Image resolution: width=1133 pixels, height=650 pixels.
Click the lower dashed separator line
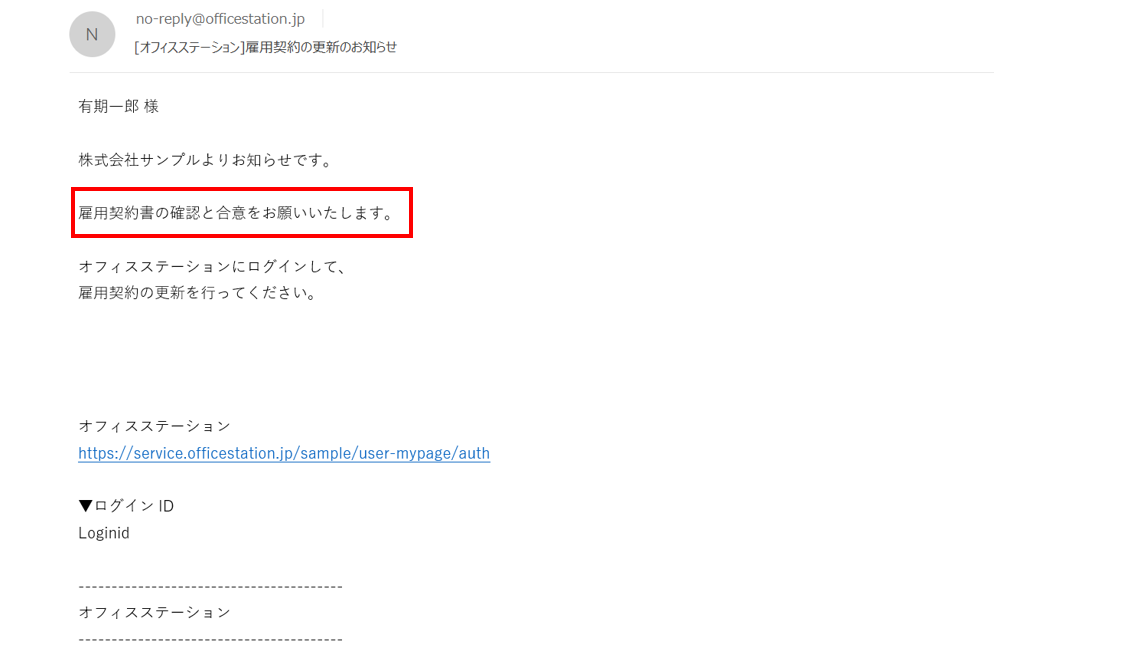pyautogui.click(x=210, y=639)
